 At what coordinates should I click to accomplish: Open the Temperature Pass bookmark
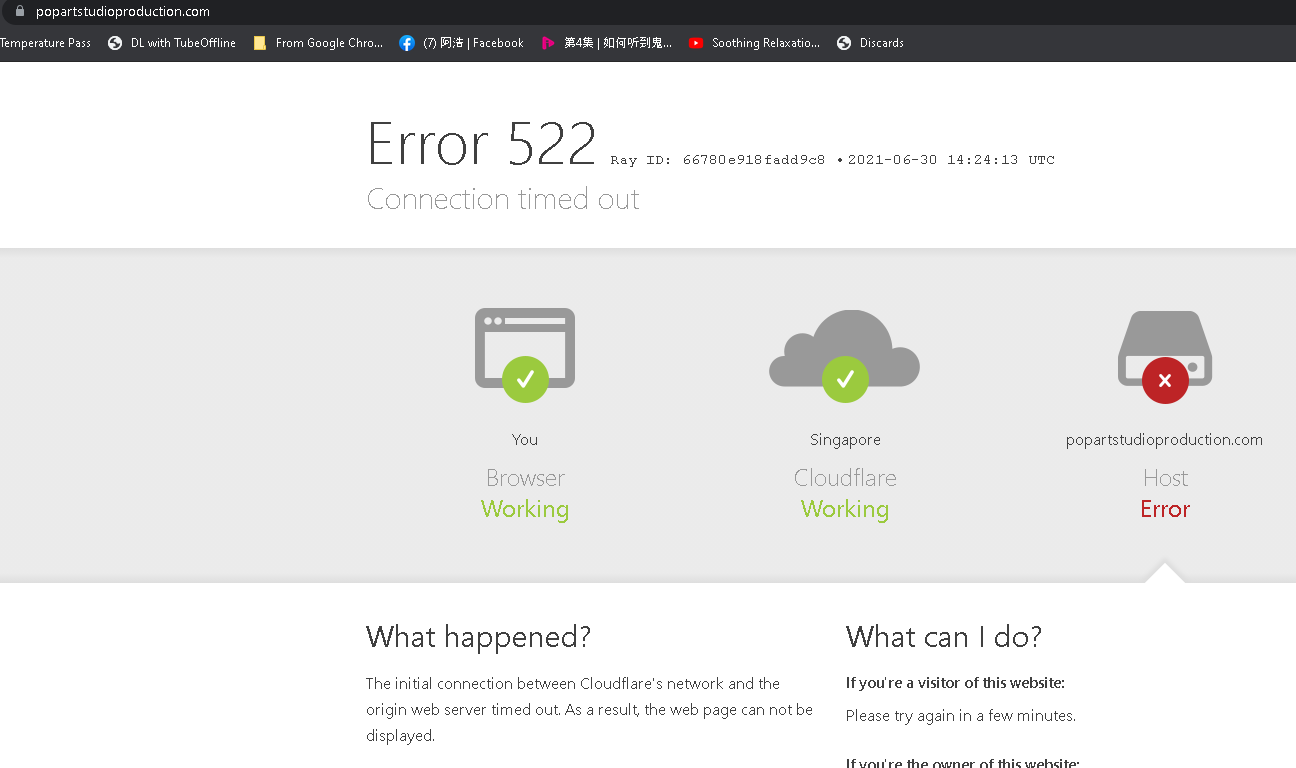[x=45, y=43]
